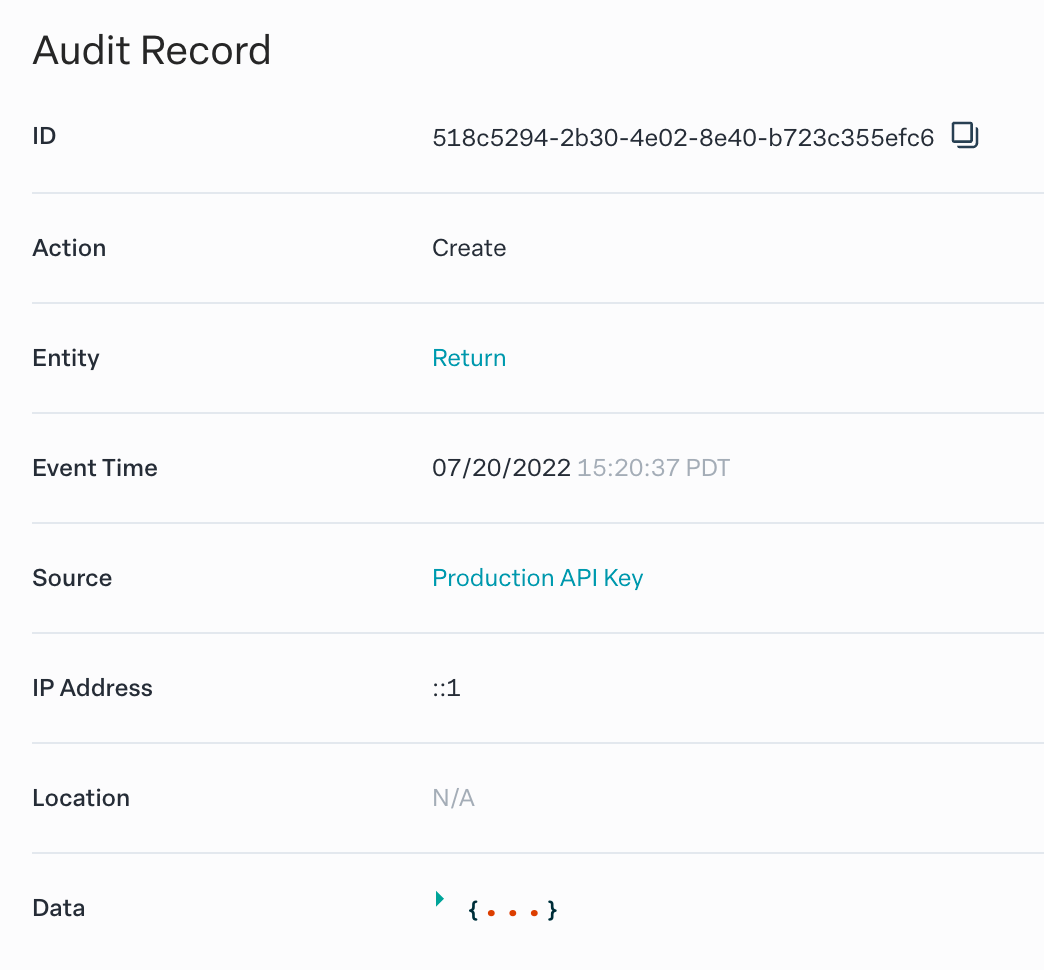
Task: Click the closing curly brace in Data
Action: click(x=552, y=910)
